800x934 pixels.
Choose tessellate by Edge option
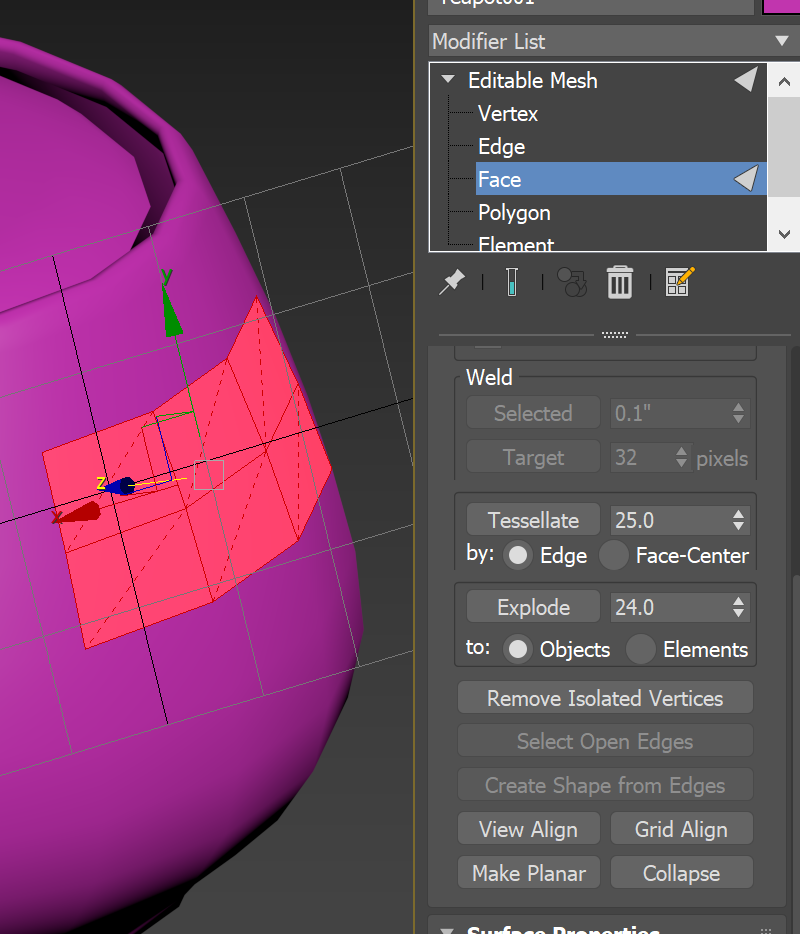[518, 555]
